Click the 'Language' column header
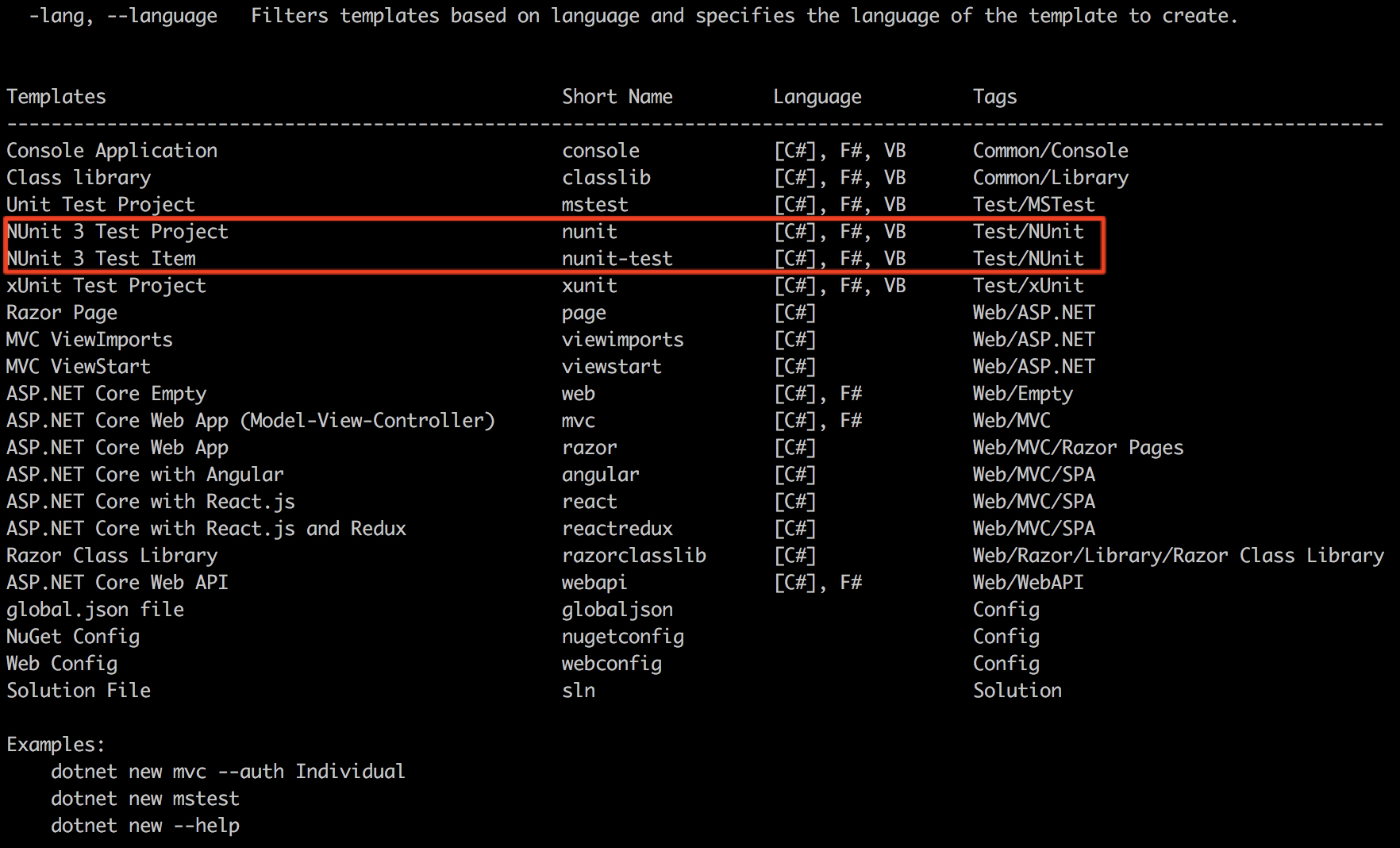 [x=817, y=97]
